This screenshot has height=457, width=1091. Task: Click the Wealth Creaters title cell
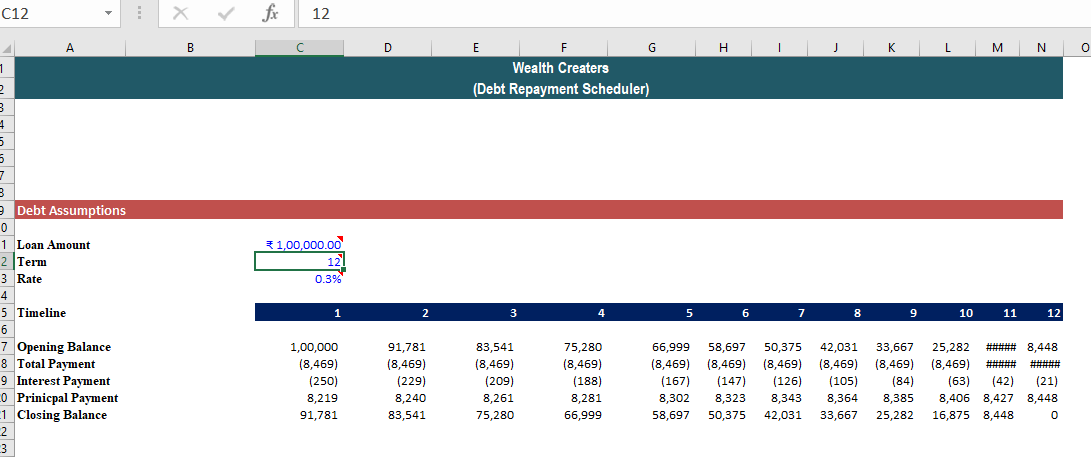560,68
